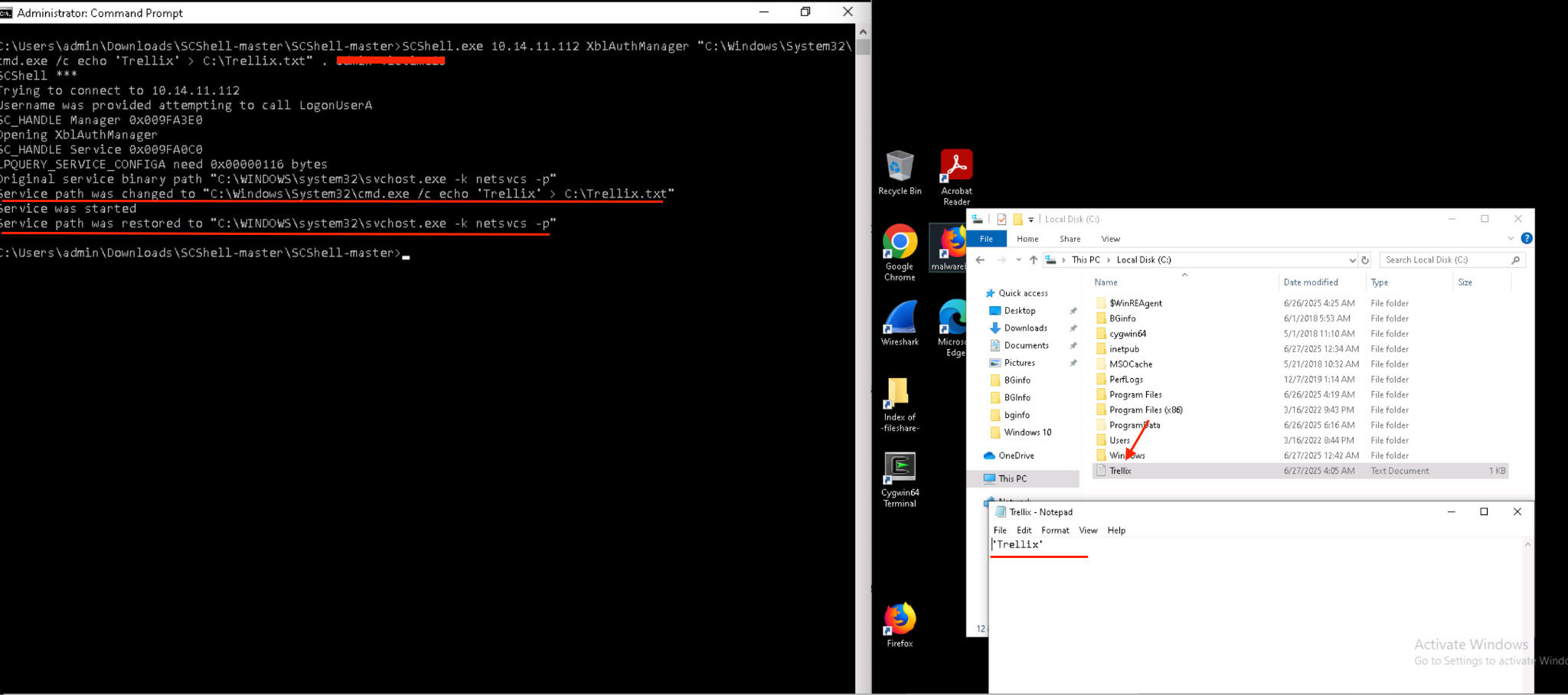Select Documents in the navigation pane

point(1026,346)
